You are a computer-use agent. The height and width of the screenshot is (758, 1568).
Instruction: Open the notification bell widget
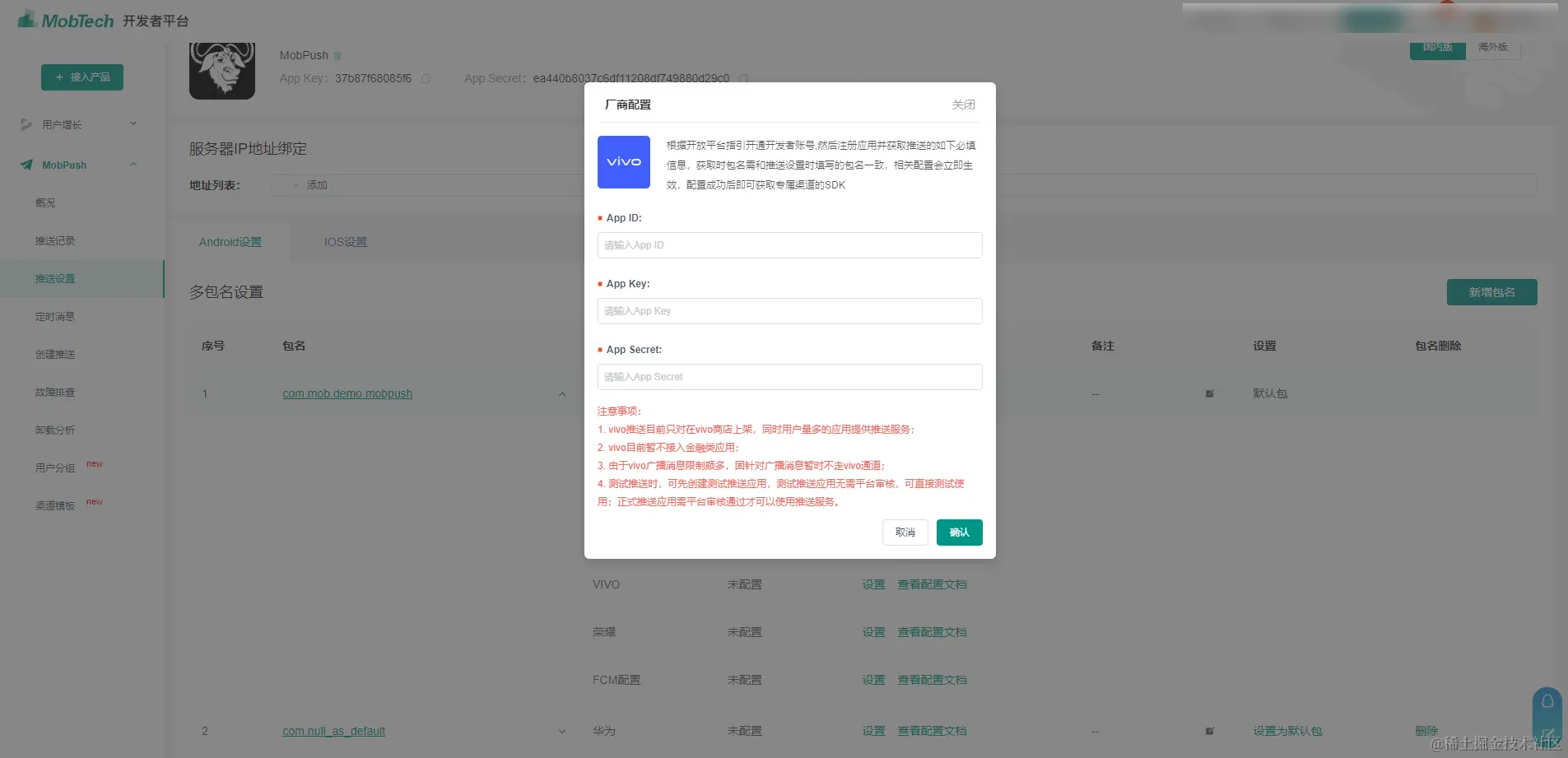(1547, 702)
